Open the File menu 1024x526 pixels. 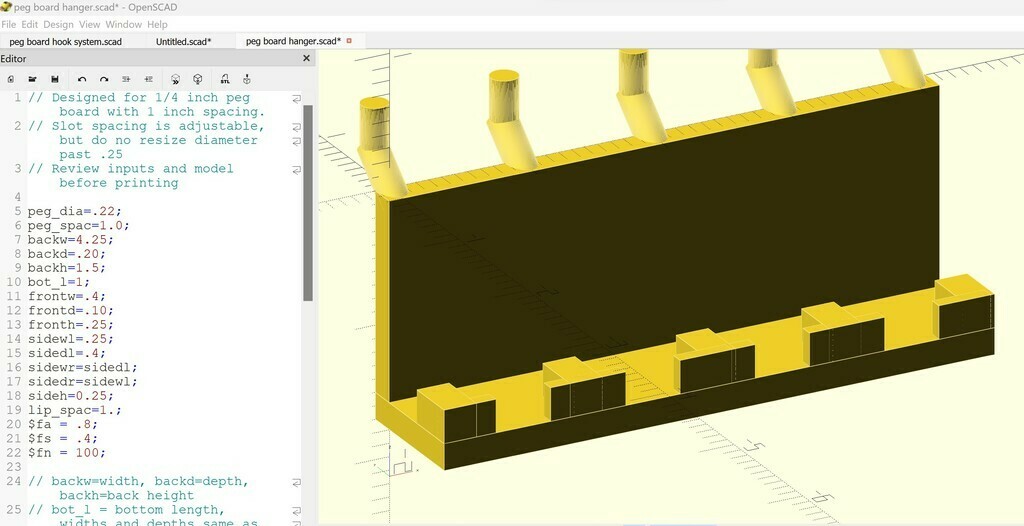coord(9,24)
